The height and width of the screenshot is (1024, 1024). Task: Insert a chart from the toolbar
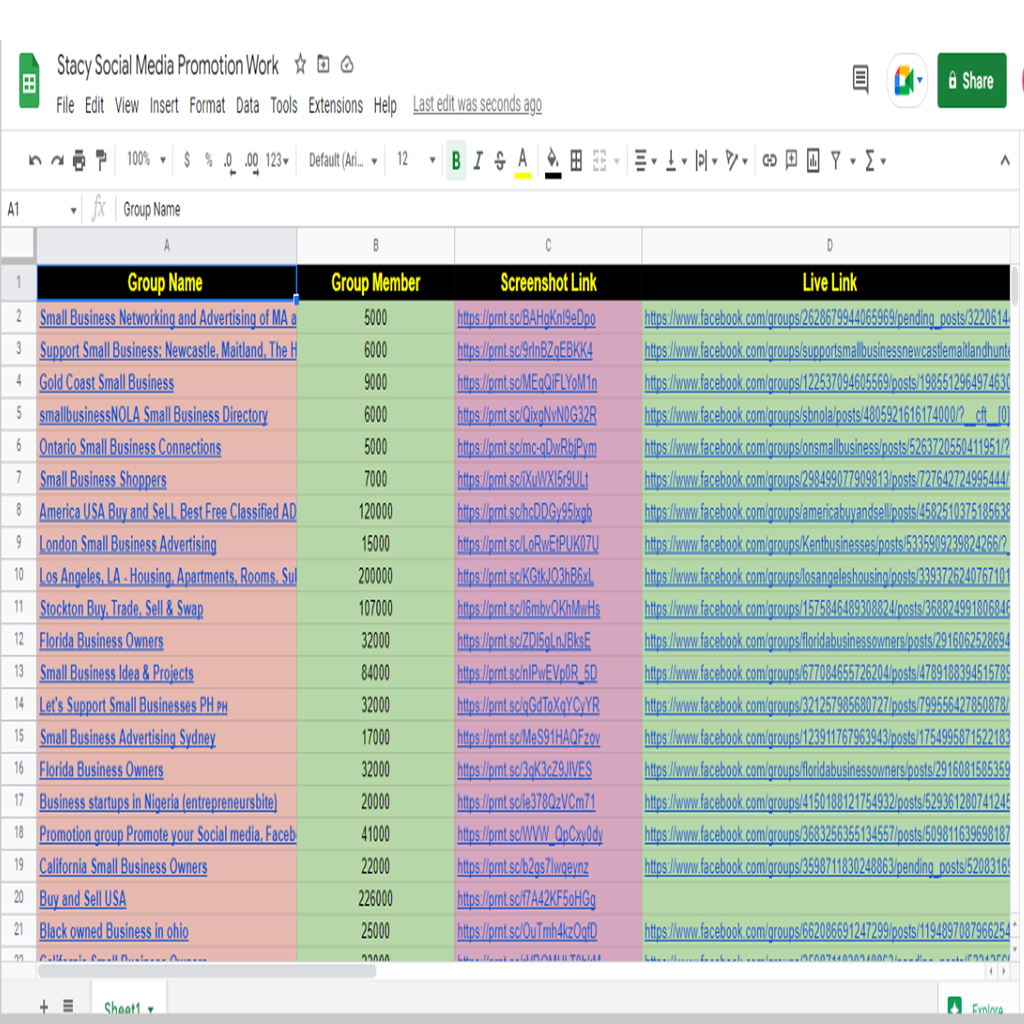[813, 160]
